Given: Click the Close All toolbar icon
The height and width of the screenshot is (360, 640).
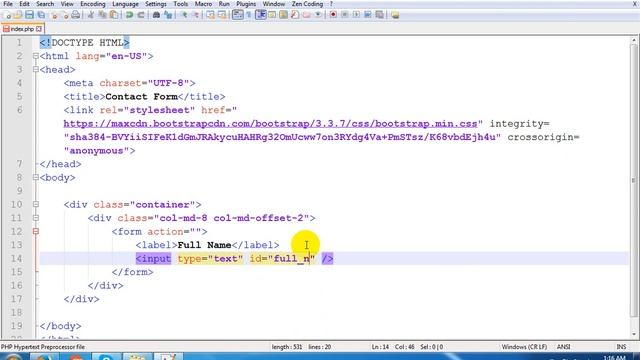Looking at the screenshot, I should (x=65, y=15).
